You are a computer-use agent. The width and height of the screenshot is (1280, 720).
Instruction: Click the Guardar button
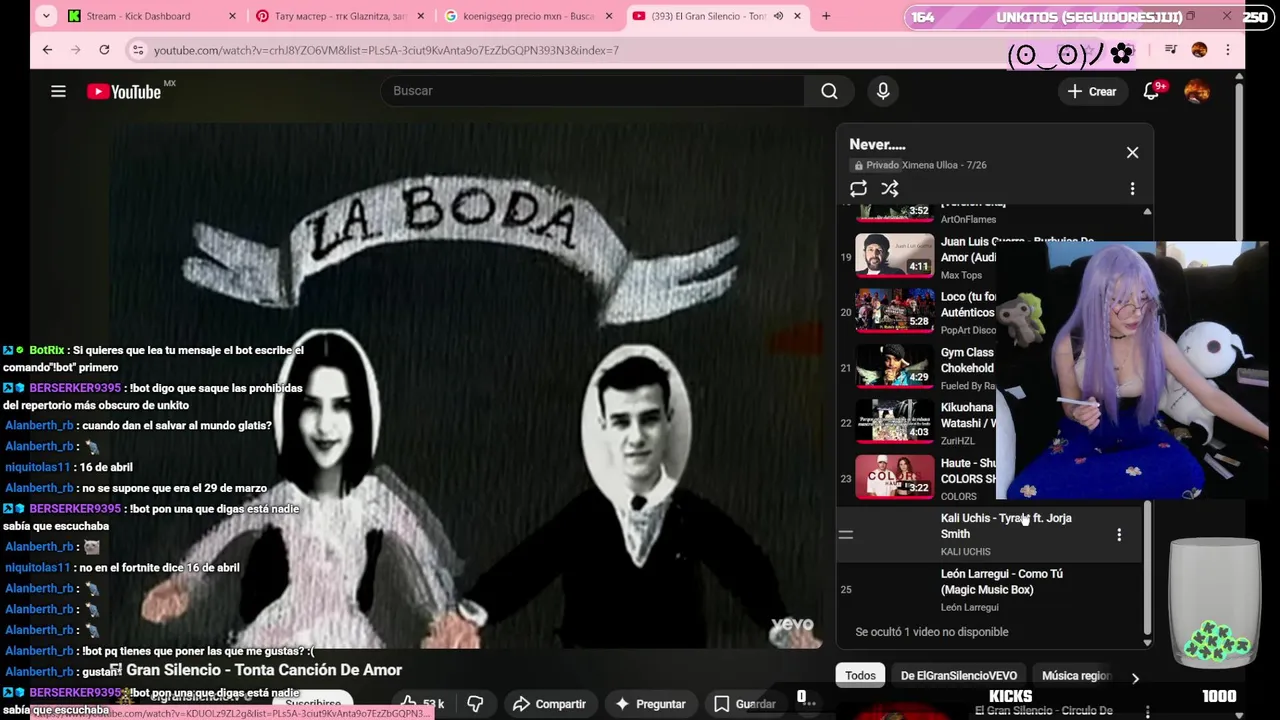click(744, 703)
